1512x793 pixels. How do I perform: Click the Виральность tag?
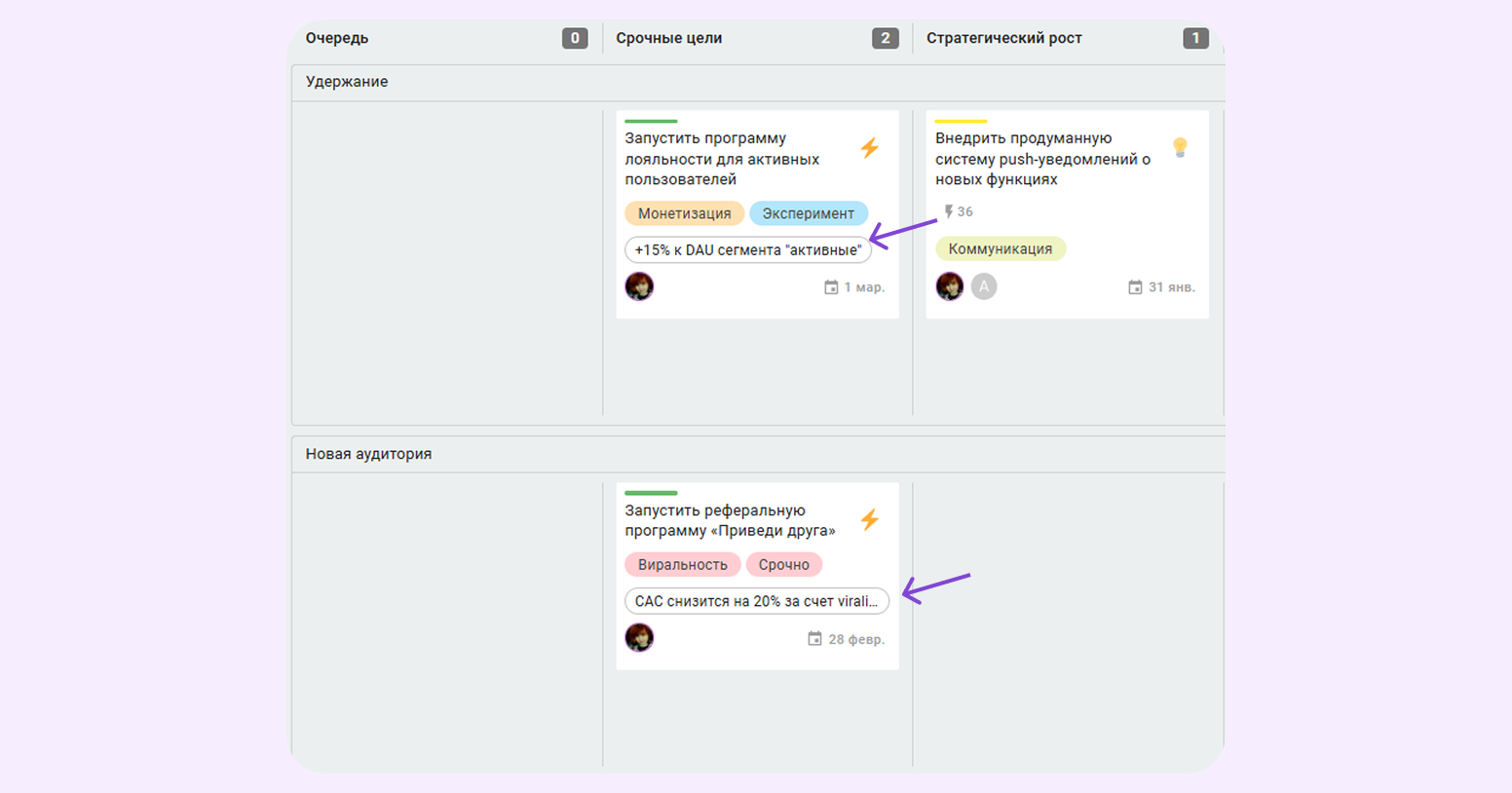point(682,565)
